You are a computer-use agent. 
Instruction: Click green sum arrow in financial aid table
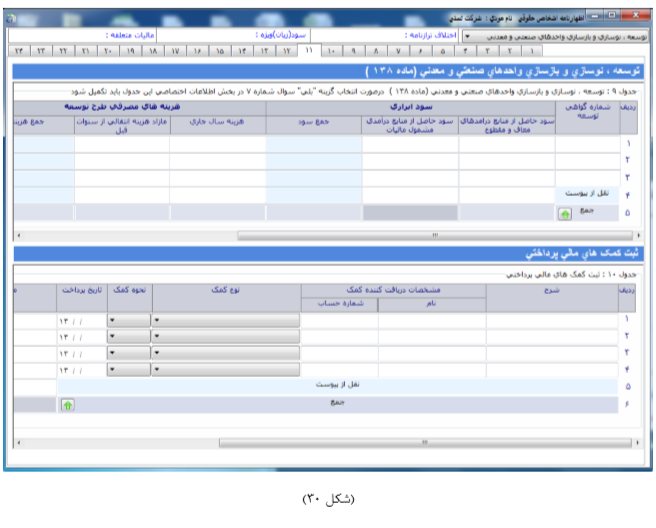point(68,405)
